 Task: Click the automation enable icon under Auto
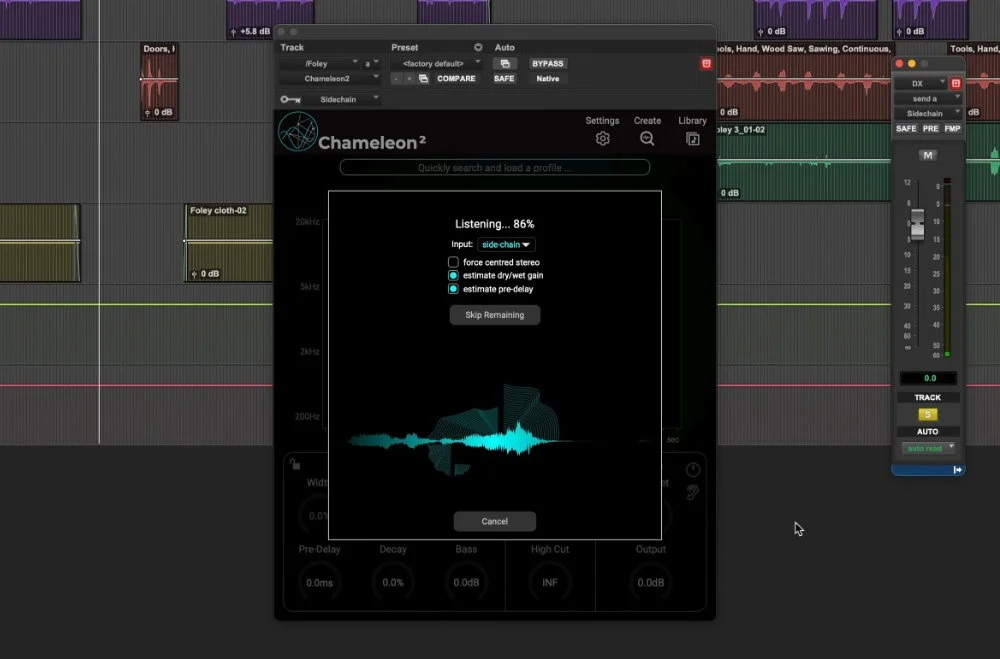click(x=504, y=63)
